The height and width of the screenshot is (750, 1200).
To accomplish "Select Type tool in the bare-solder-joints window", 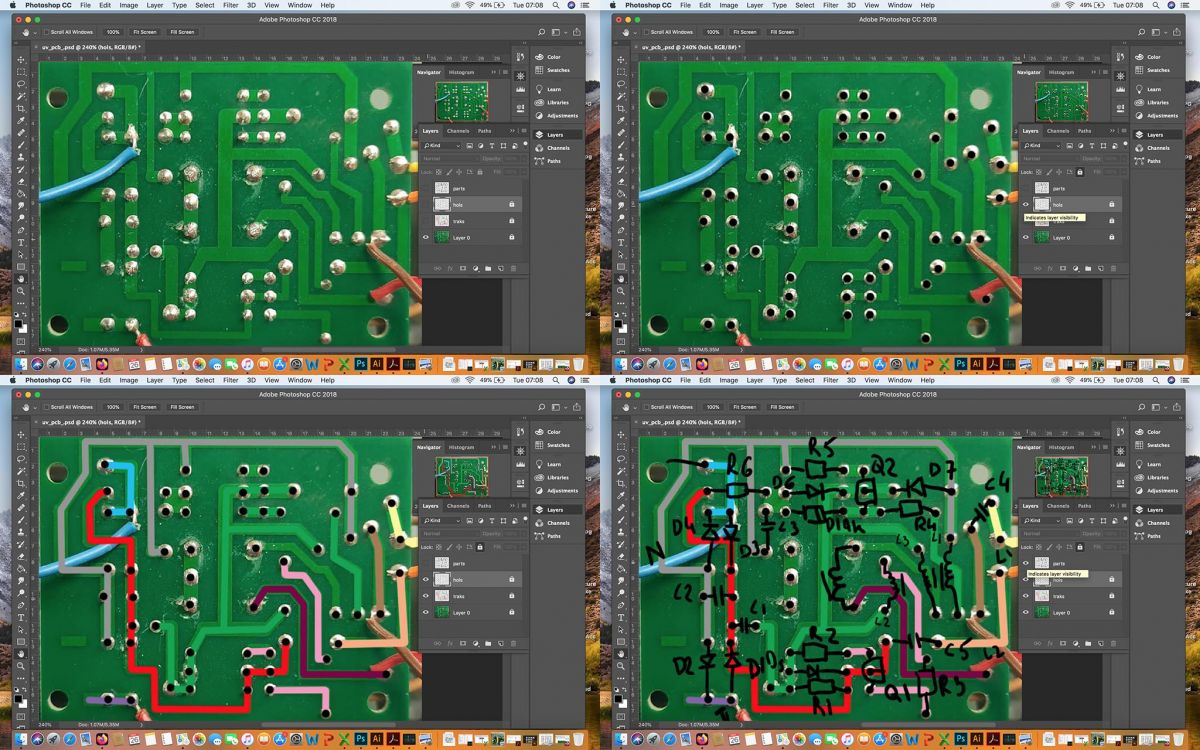I will 21,242.
